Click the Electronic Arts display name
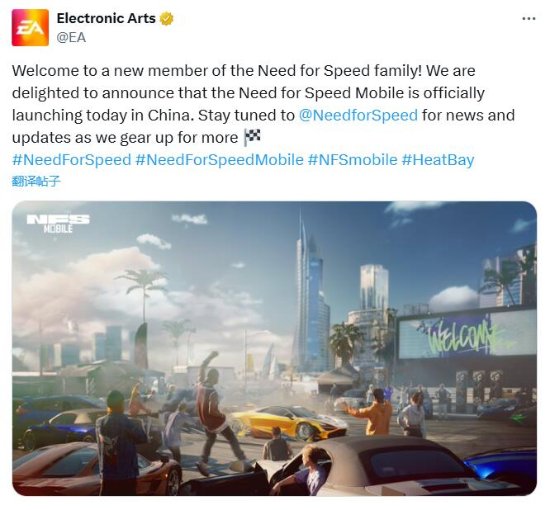550x510 pixels. coord(106,18)
